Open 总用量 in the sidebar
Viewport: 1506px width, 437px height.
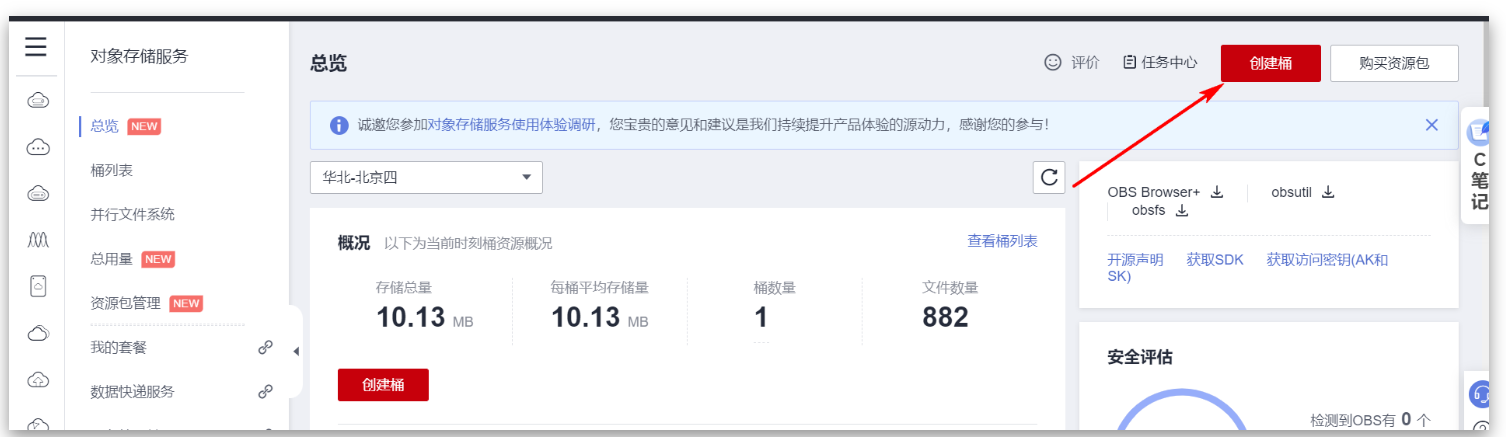111,259
